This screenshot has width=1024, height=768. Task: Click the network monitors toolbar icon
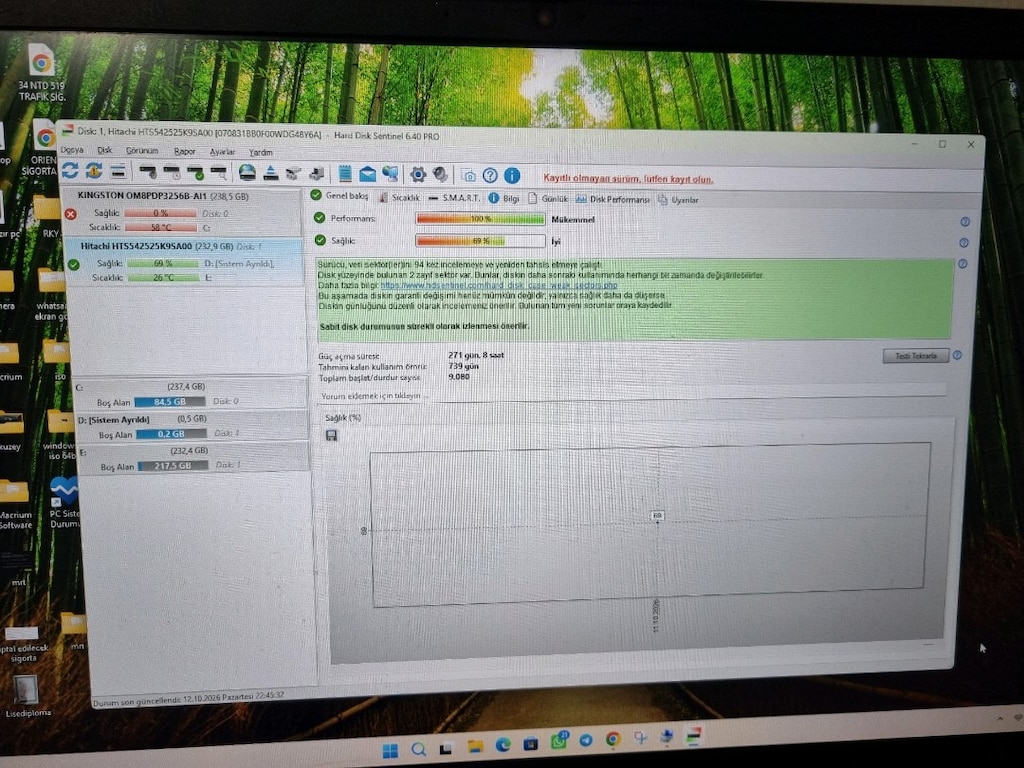pos(391,174)
